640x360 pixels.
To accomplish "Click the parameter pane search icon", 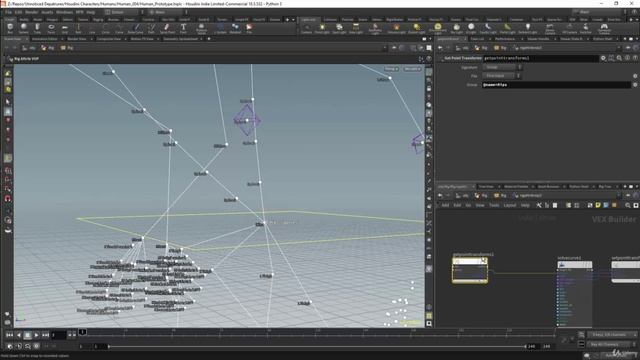I will pyautogui.click(x=619, y=58).
